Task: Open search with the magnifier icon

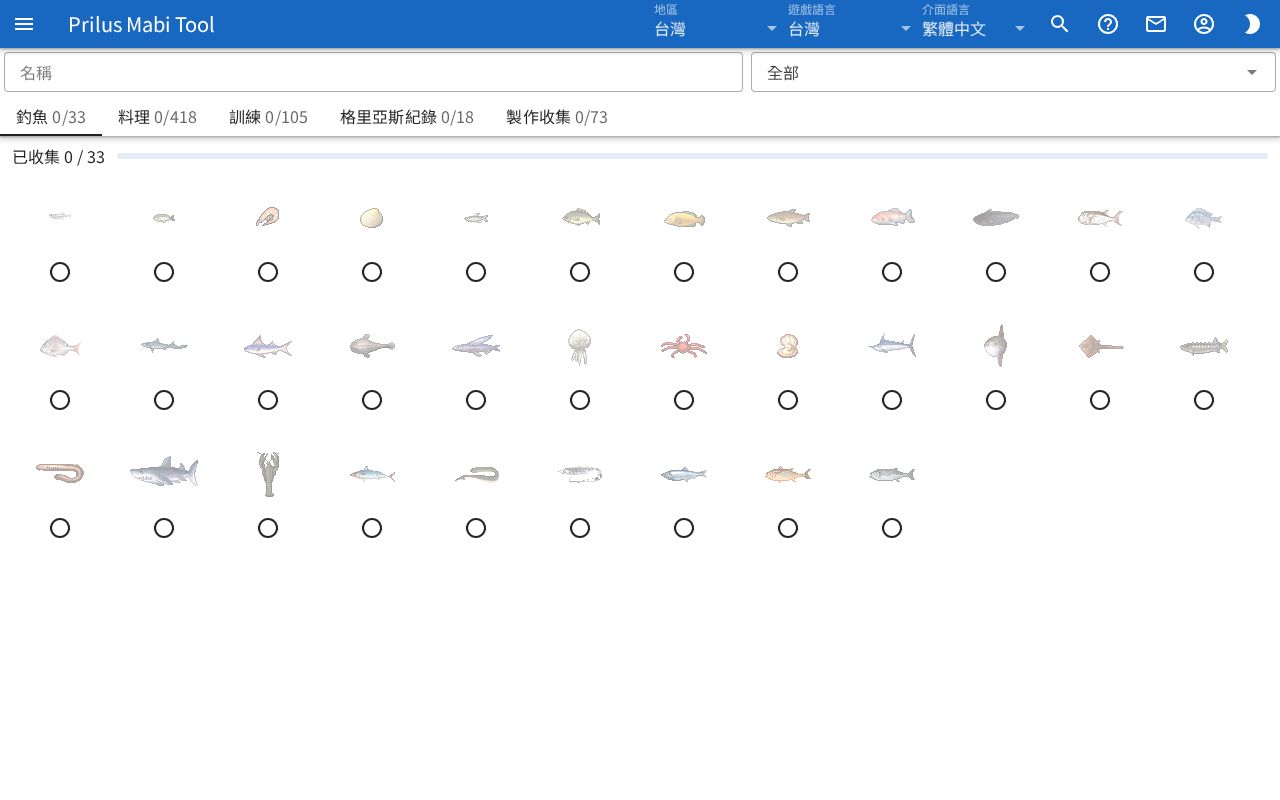Action: (x=1060, y=24)
